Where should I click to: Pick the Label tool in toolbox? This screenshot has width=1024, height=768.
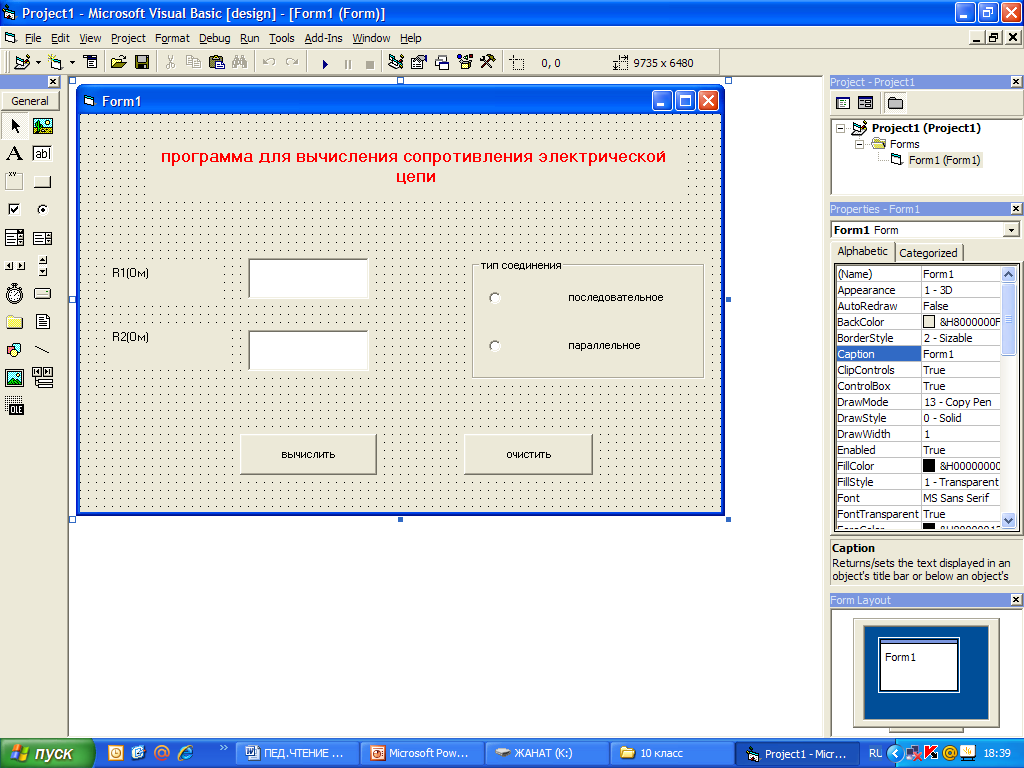point(14,153)
